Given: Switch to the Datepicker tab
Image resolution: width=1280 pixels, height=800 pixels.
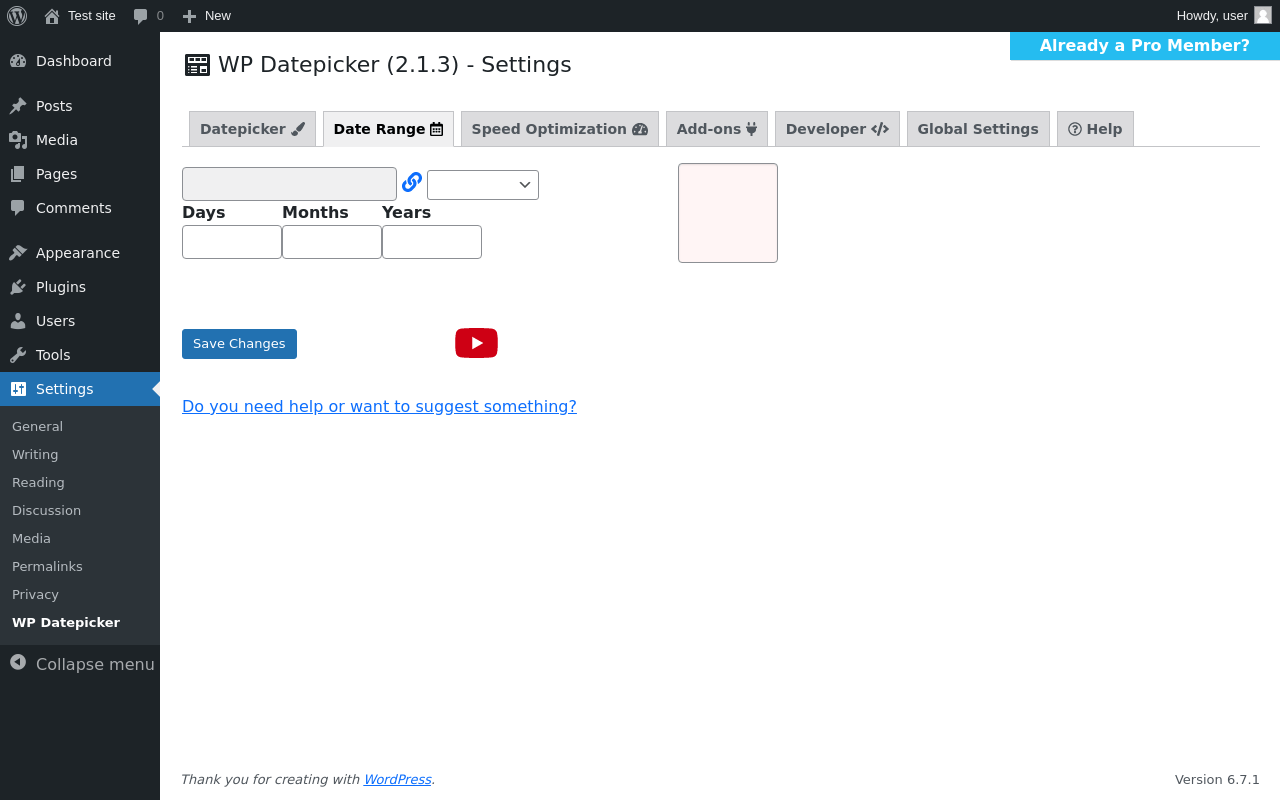Looking at the screenshot, I should click(x=252, y=129).
